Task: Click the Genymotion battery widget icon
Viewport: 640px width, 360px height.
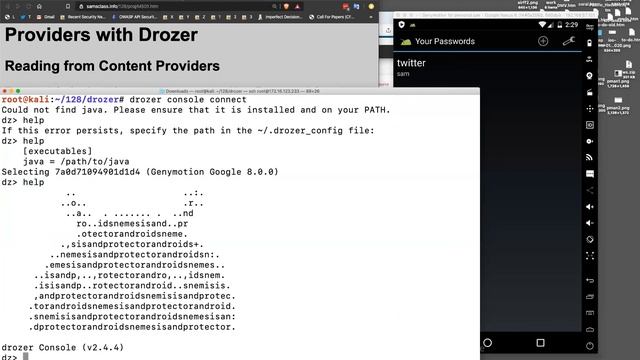Action: tap(589, 43)
